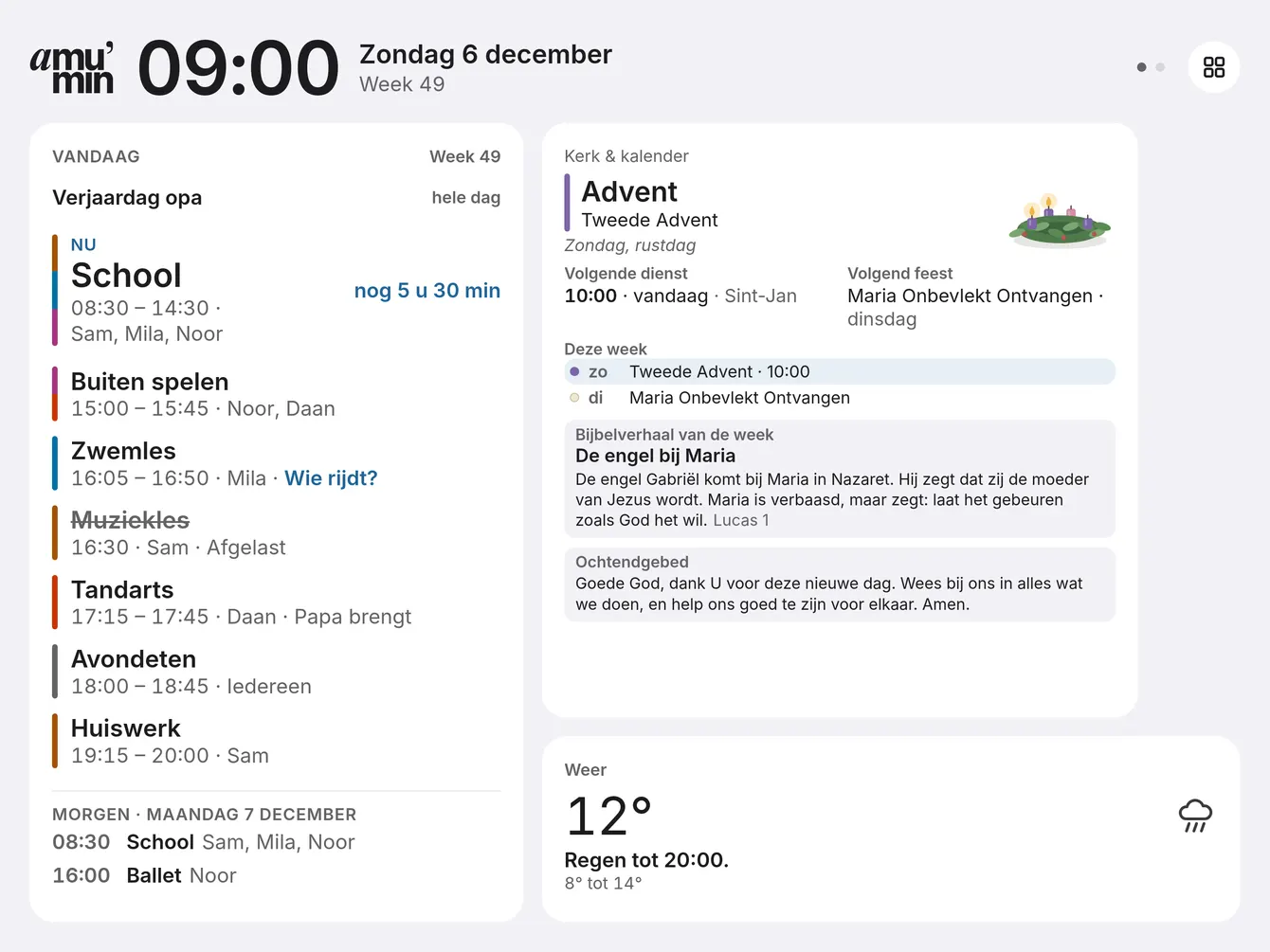This screenshot has height=952, width=1270.
Task: Click the purple dot beside zo
Action: click(574, 371)
